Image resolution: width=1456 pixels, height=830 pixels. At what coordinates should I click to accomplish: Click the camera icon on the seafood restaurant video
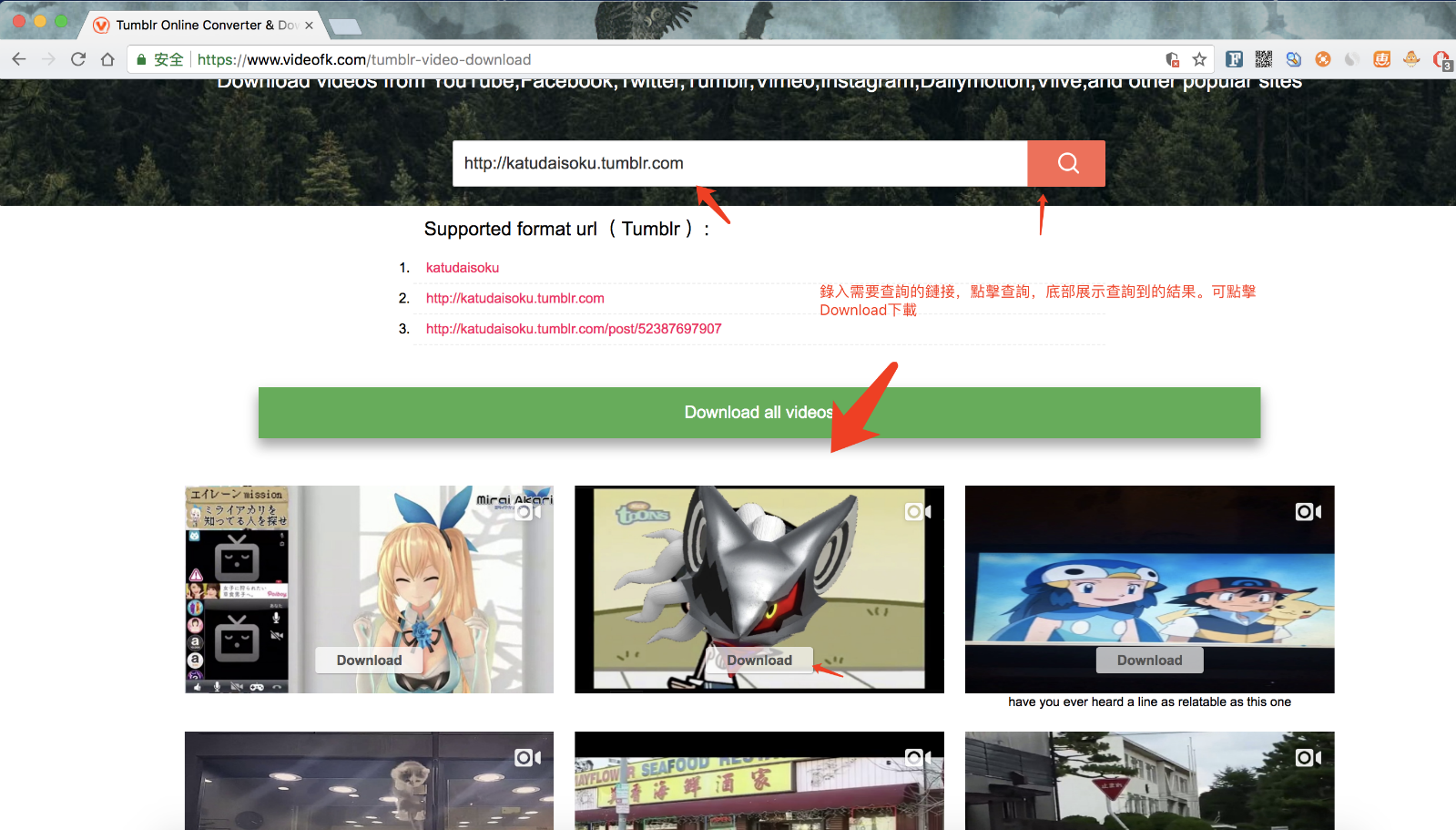point(918,758)
